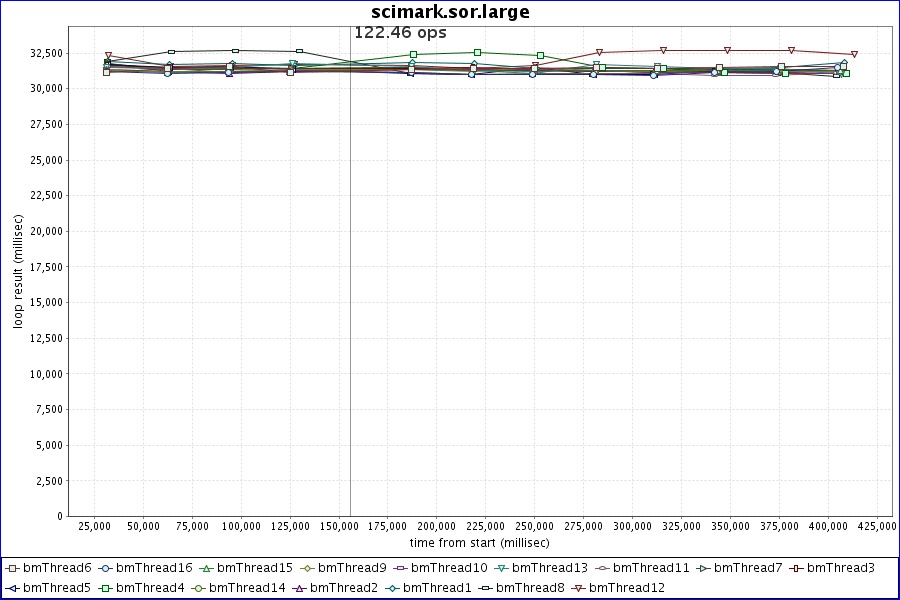Click the bmThread6 legend marker icon

tap(12, 568)
